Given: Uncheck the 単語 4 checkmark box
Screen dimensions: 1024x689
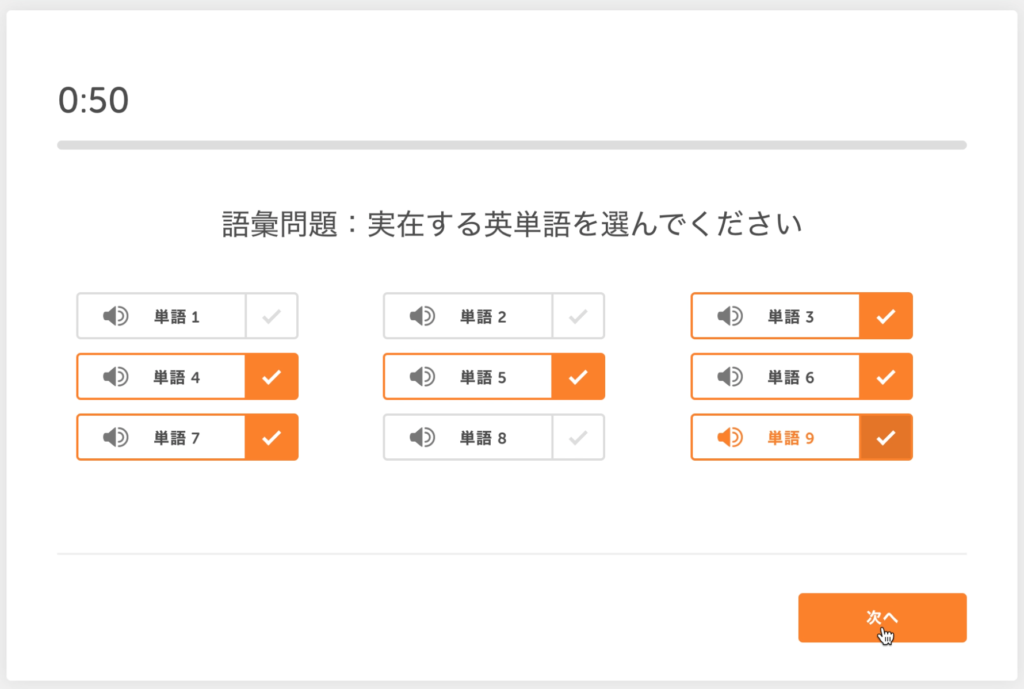Looking at the screenshot, I should pos(272,376).
